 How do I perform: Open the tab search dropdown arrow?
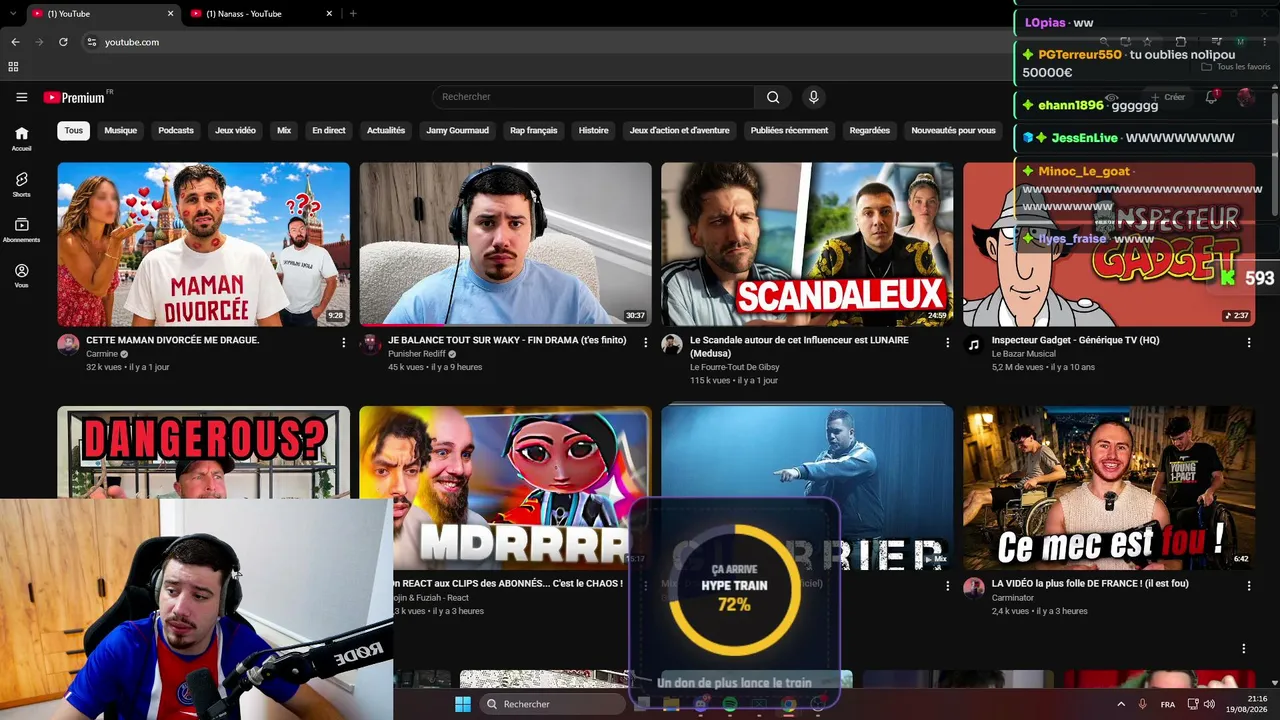pyautogui.click(x=12, y=14)
